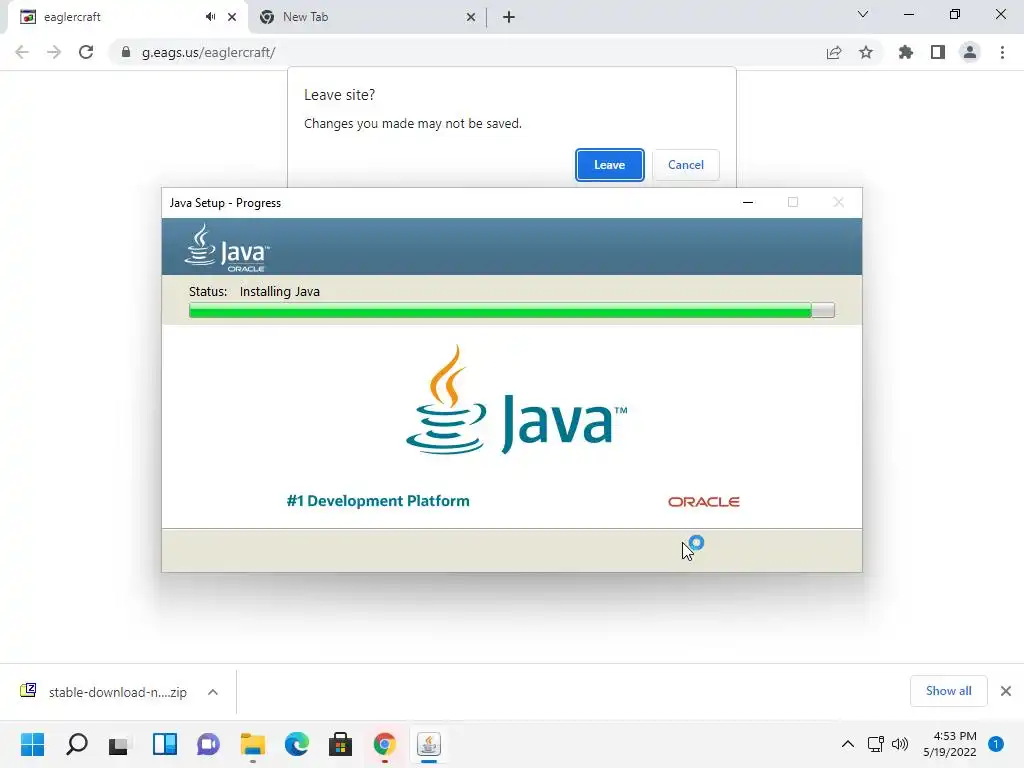Share this page icon
Screen dimensions: 1024x768
(834, 52)
